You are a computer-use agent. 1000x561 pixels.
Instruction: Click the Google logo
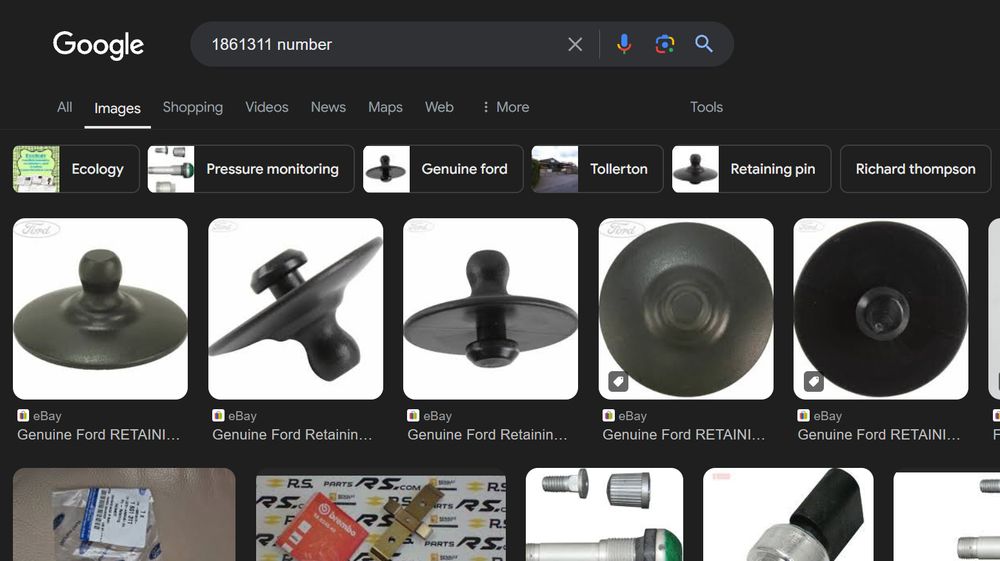tap(98, 45)
